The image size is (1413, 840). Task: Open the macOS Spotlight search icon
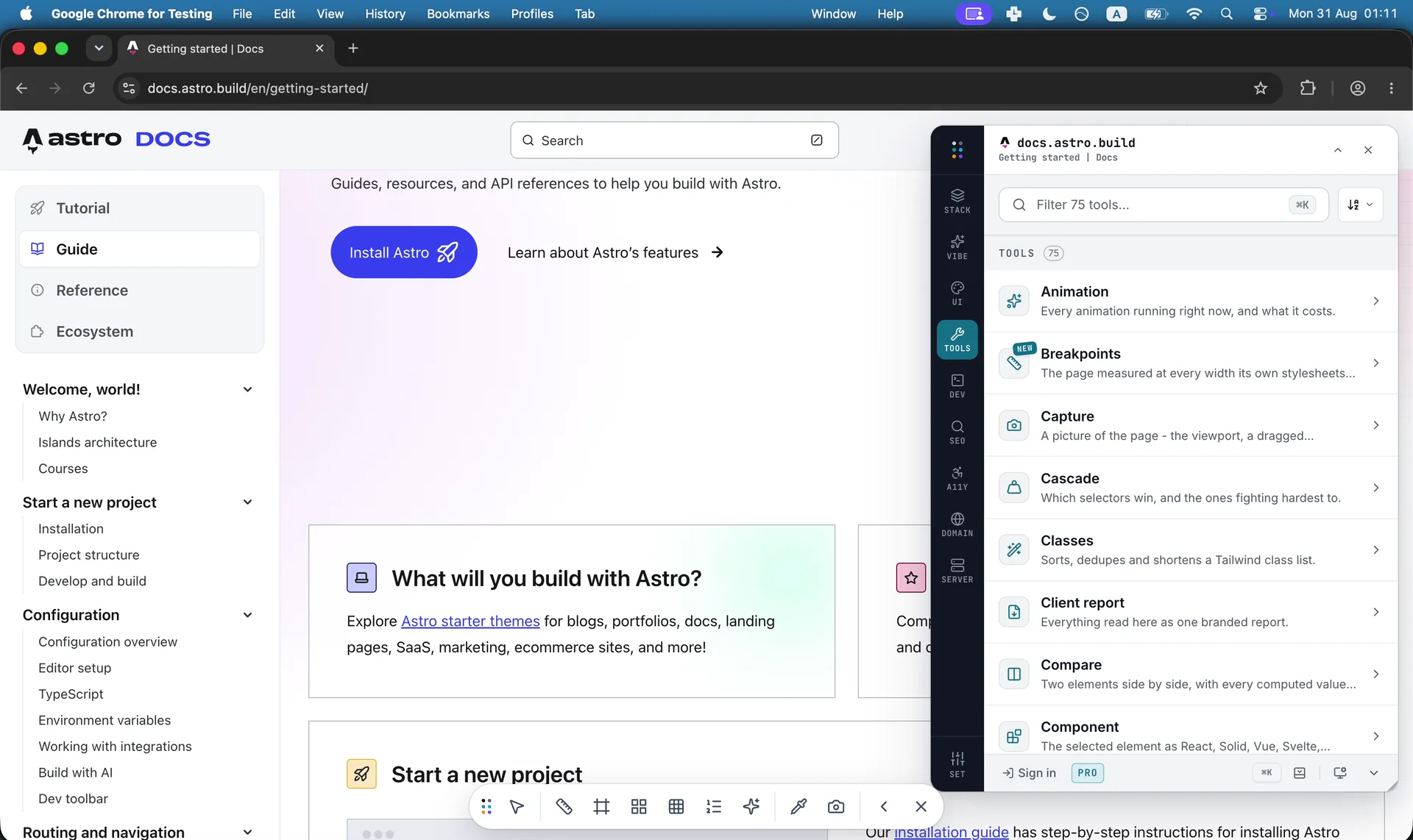click(1226, 14)
